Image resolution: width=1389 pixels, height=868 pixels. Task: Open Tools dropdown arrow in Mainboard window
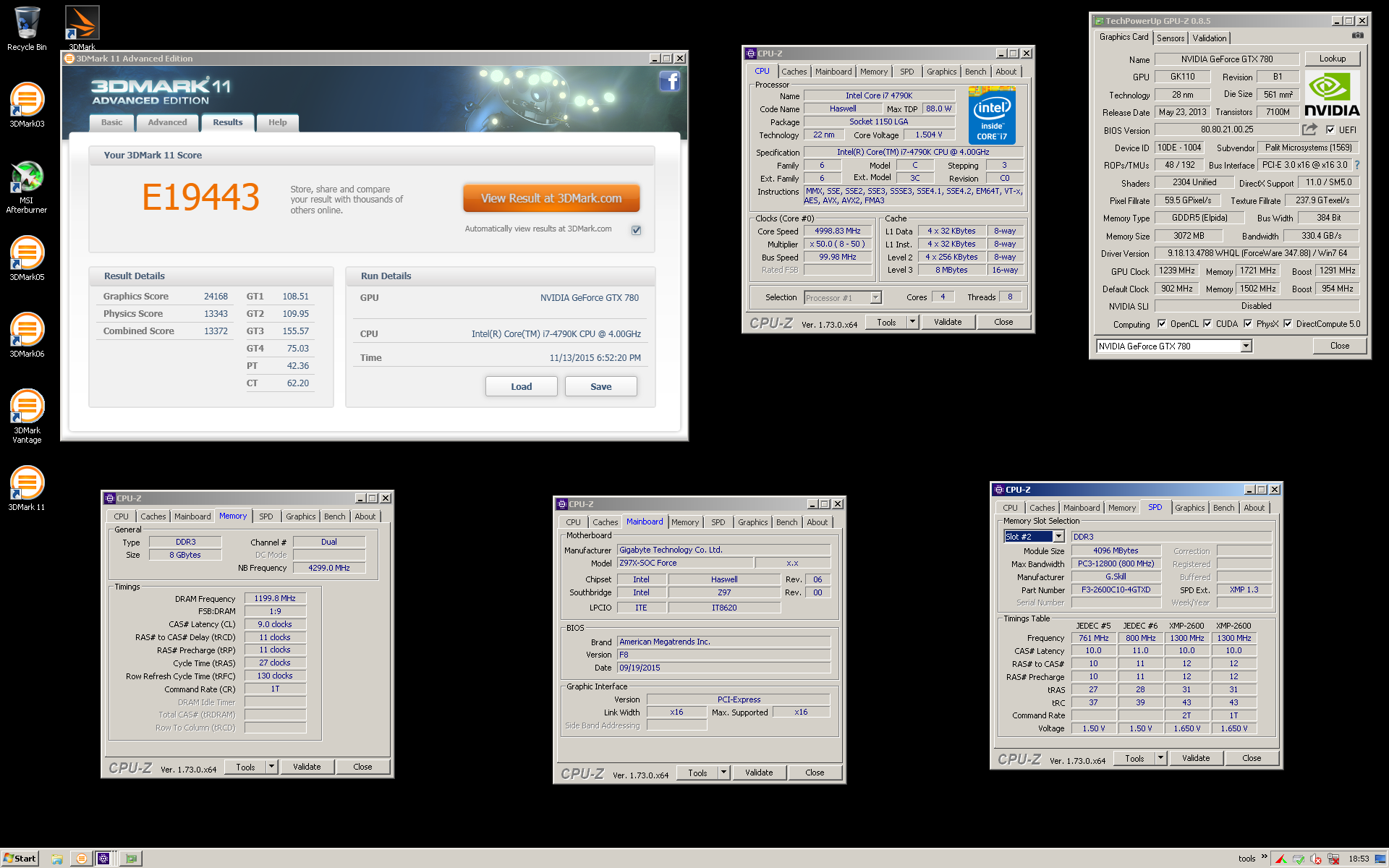(x=723, y=773)
